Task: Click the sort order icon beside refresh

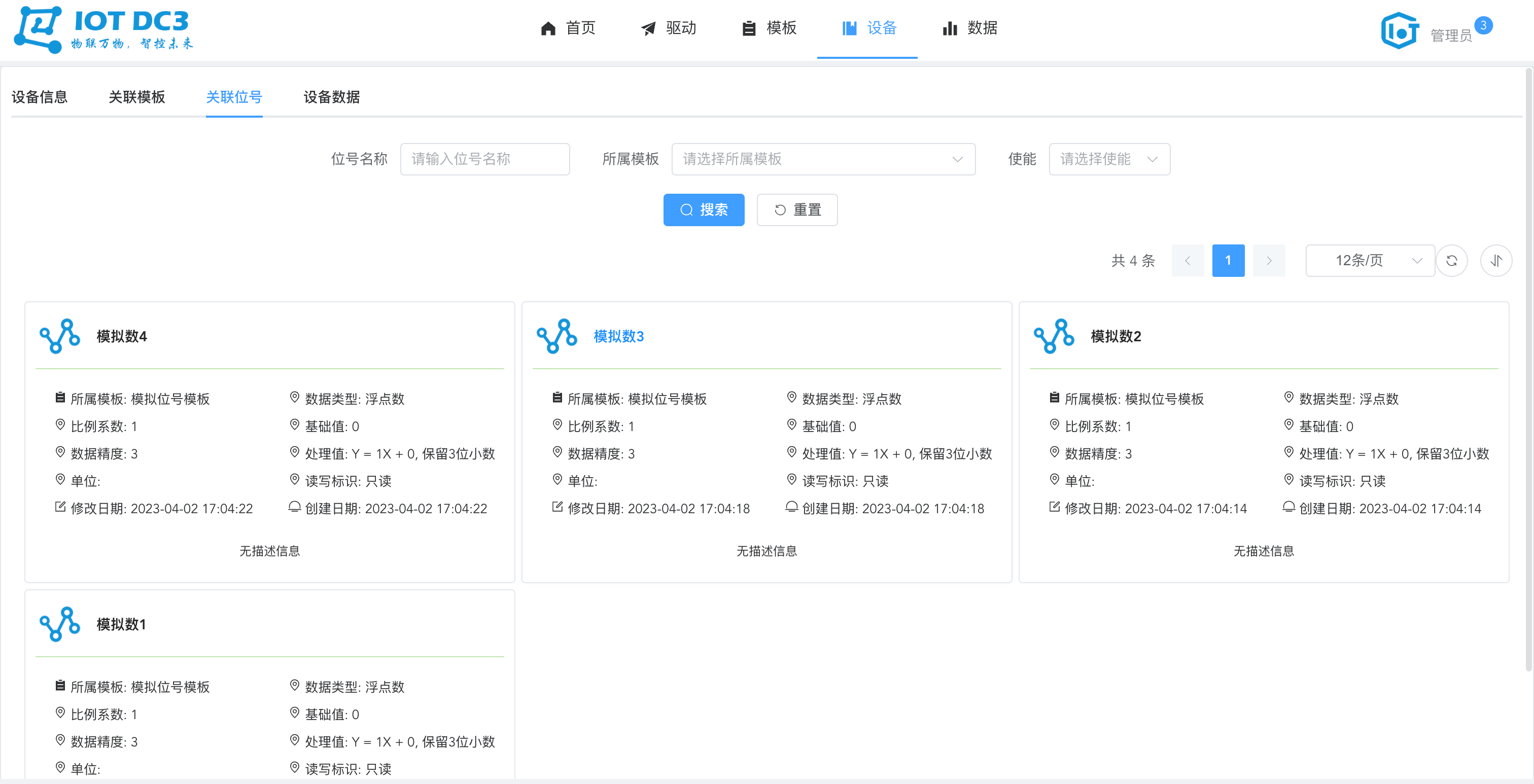Action: tap(1496, 260)
